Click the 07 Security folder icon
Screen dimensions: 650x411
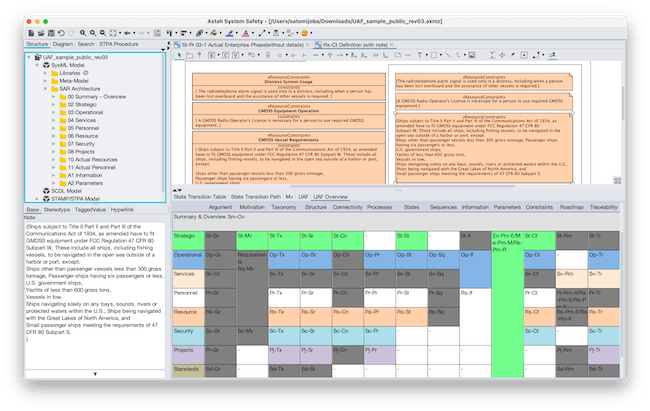coord(63,143)
